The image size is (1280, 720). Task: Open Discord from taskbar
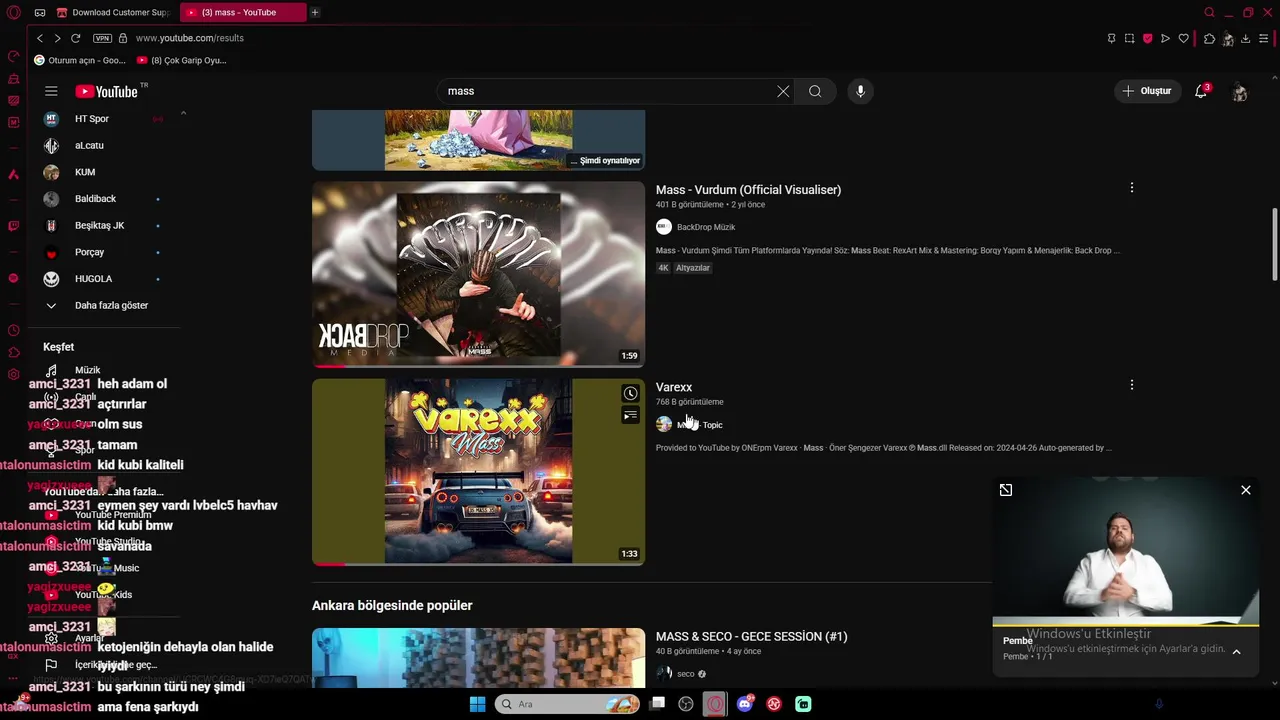745,704
